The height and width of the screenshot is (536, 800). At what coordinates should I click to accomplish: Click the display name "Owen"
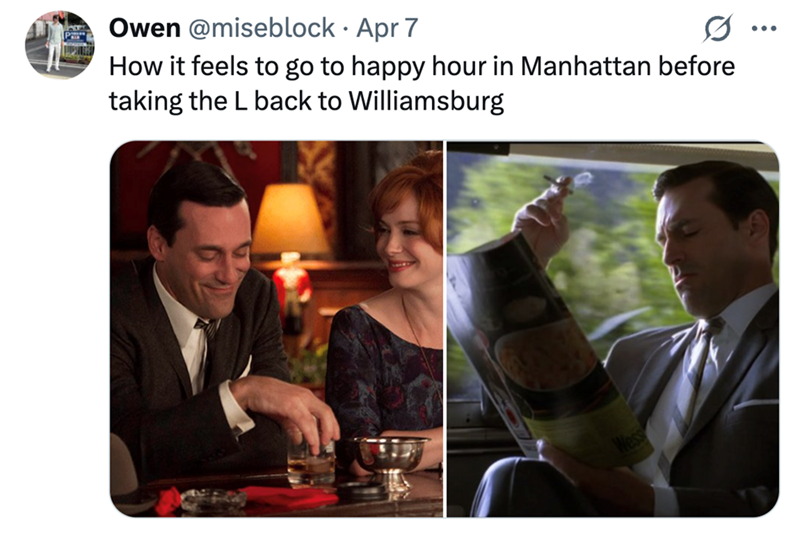coord(144,28)
